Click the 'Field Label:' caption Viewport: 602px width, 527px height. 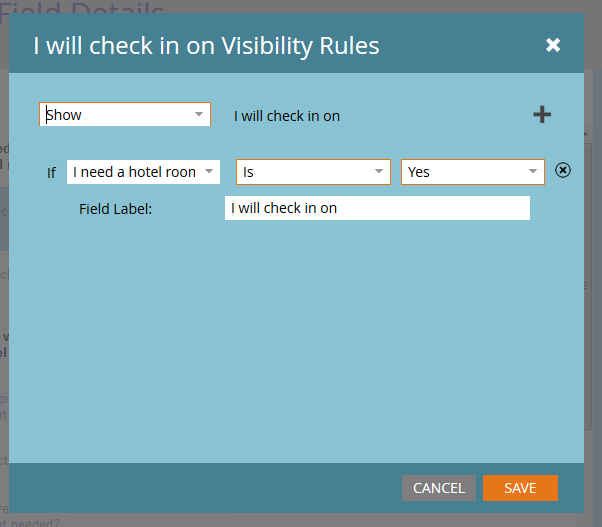click(115, 209)
